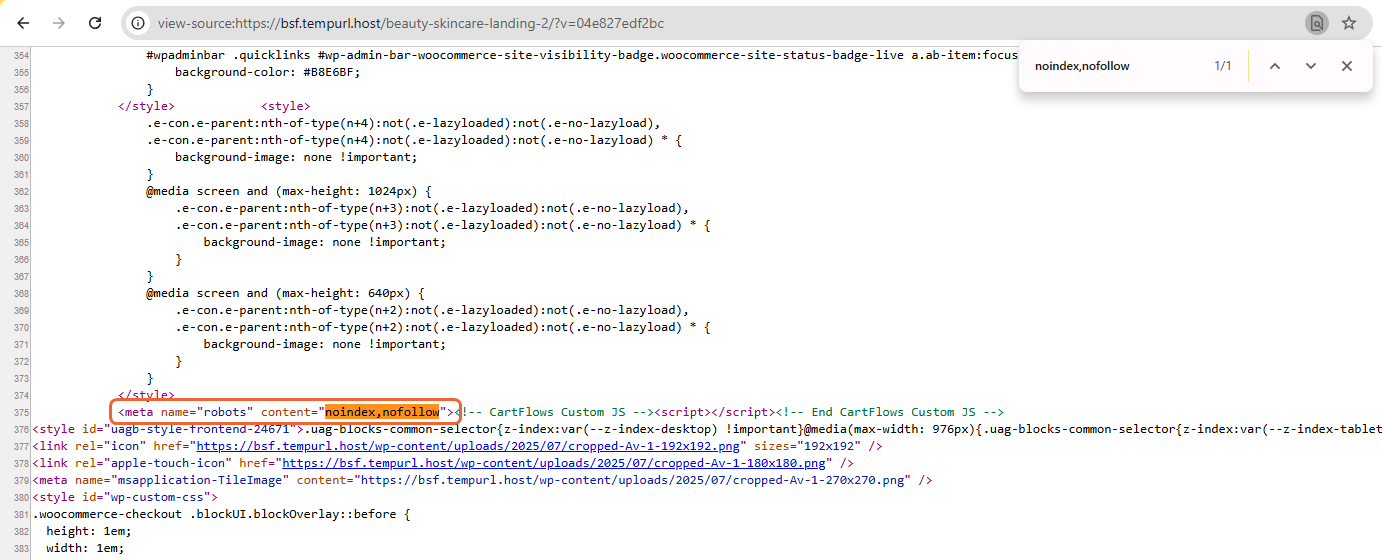Click the "height: 1em;" line

coord(89,531)
